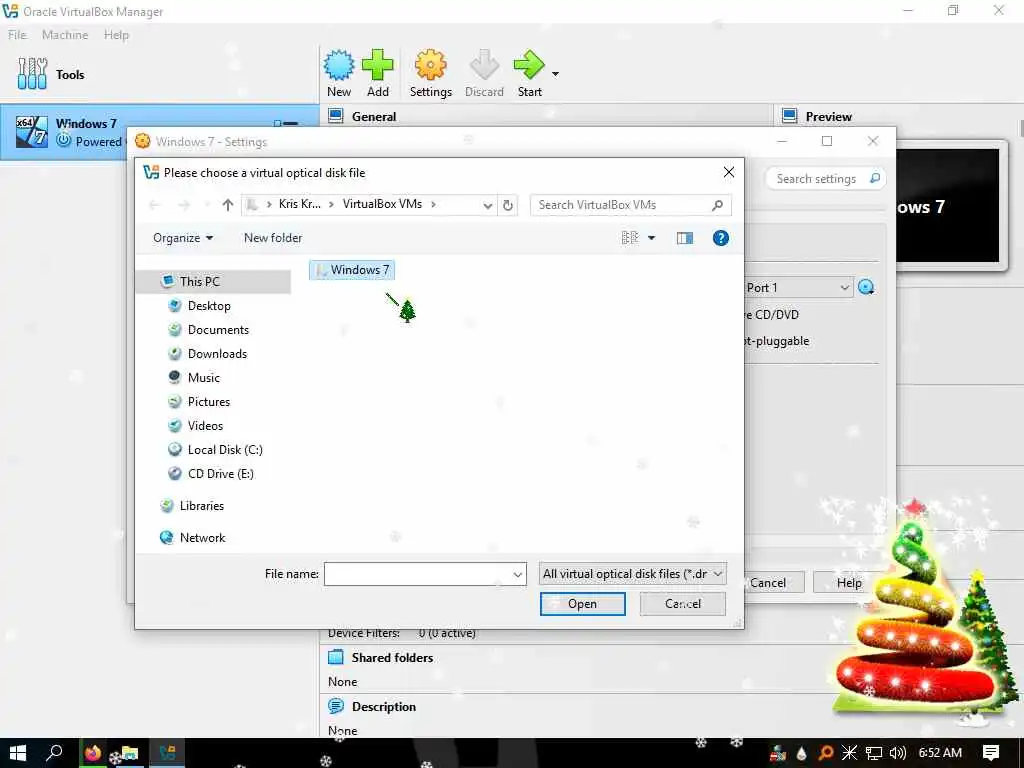
Task: Open Firefox from taskbar
Action: pos(93,753)
